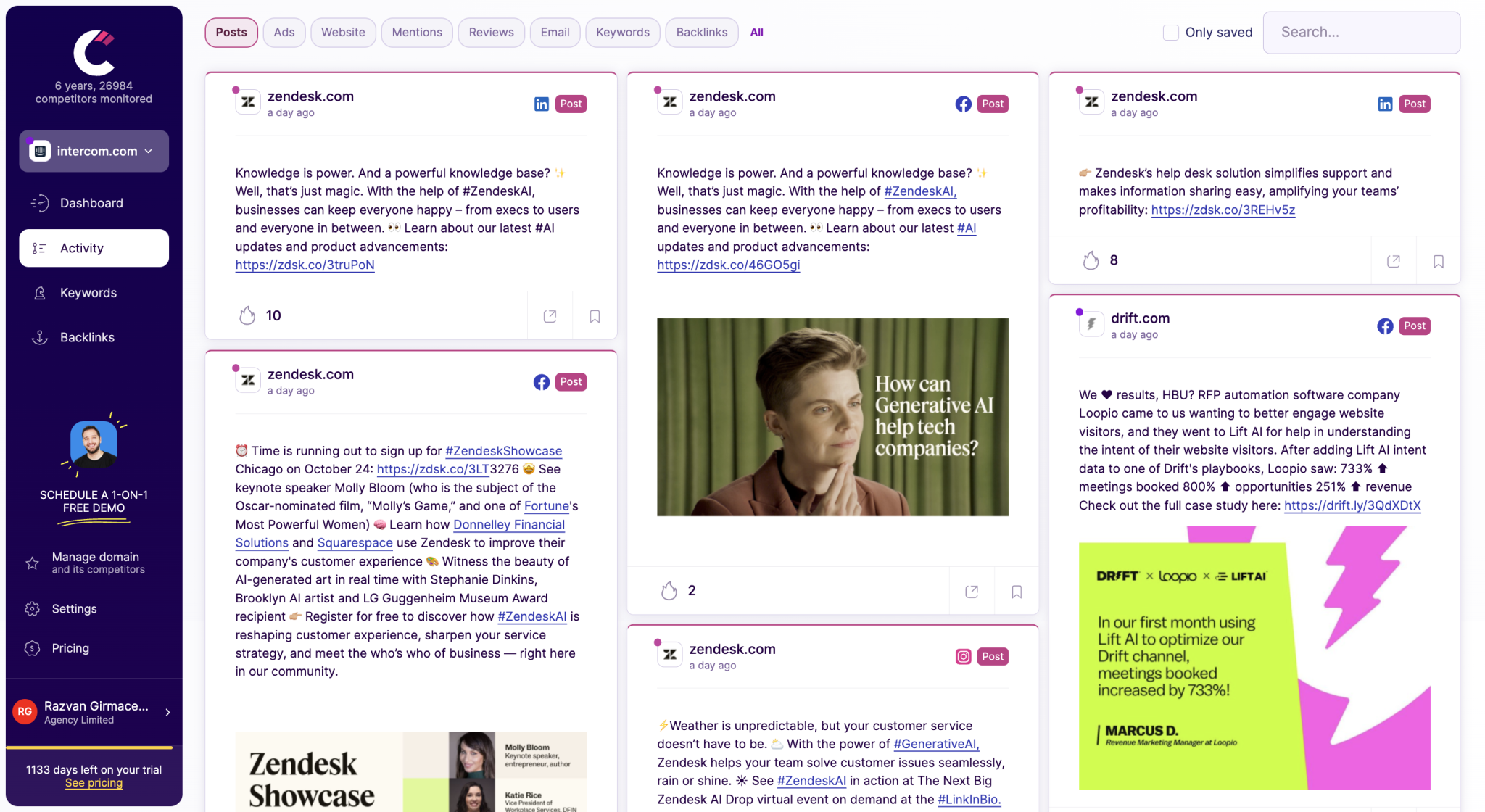Click flame icon on post with 8 reactions
The height and width of the screenshot is (812, 1485).
point(1091,260)
